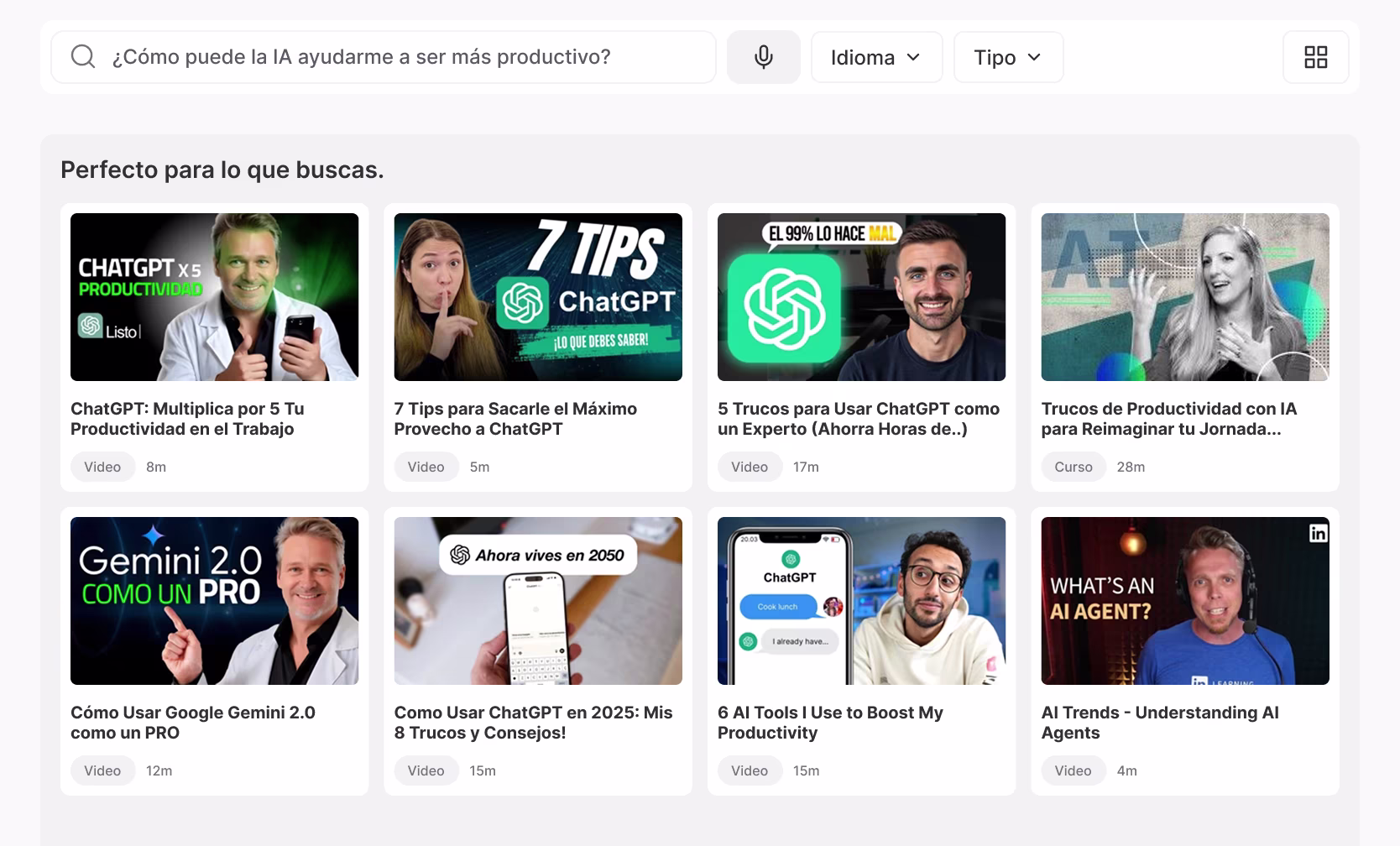Open the Trucos de Productividad course thumbnail
This screenshot has width=1400, height=846.
(1185, 297)
